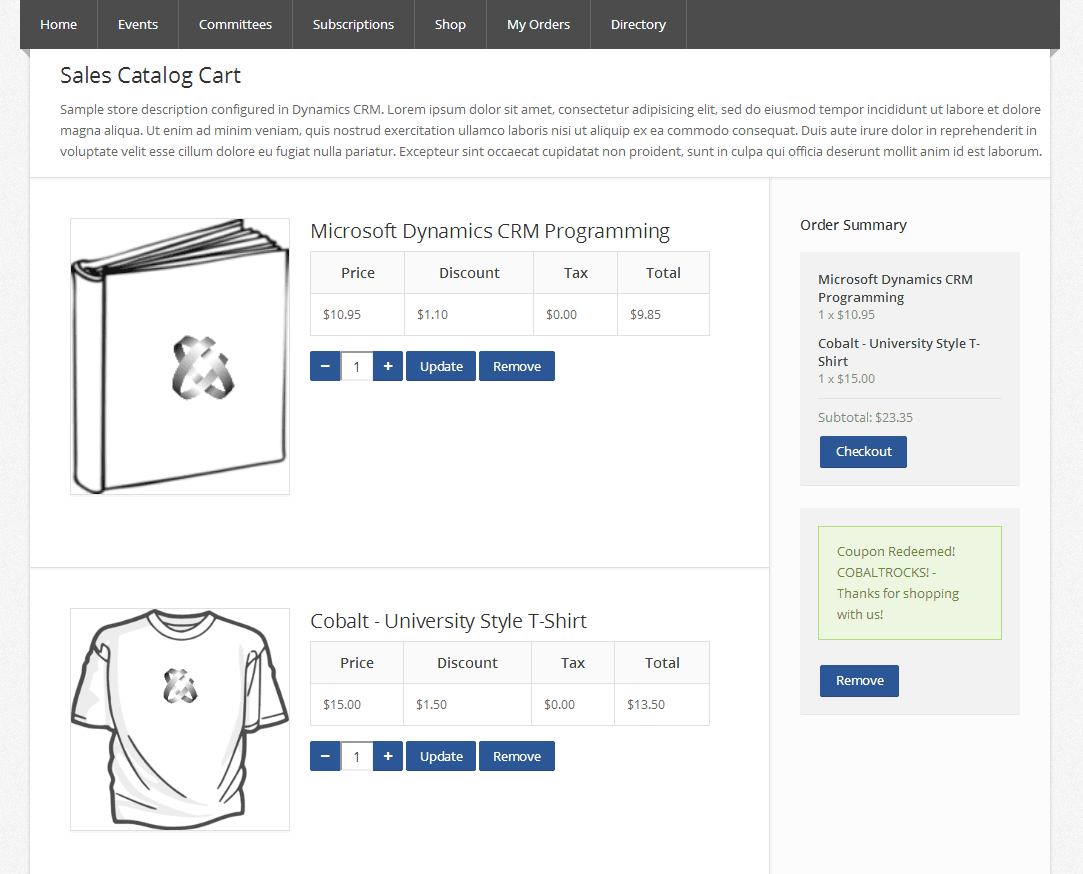
Task: Open Committees in the navigation bar
Action: click(236, 24)
